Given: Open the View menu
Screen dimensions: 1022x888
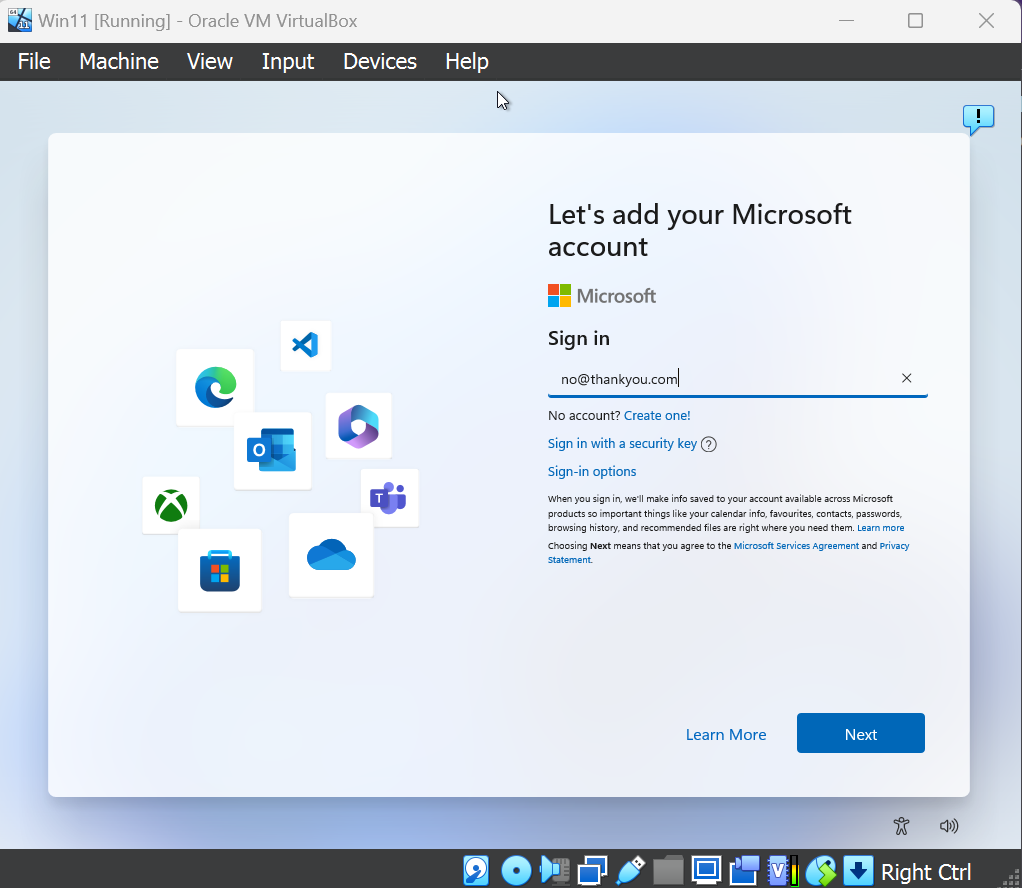Looking at the screenshot, I should point(209,62).
